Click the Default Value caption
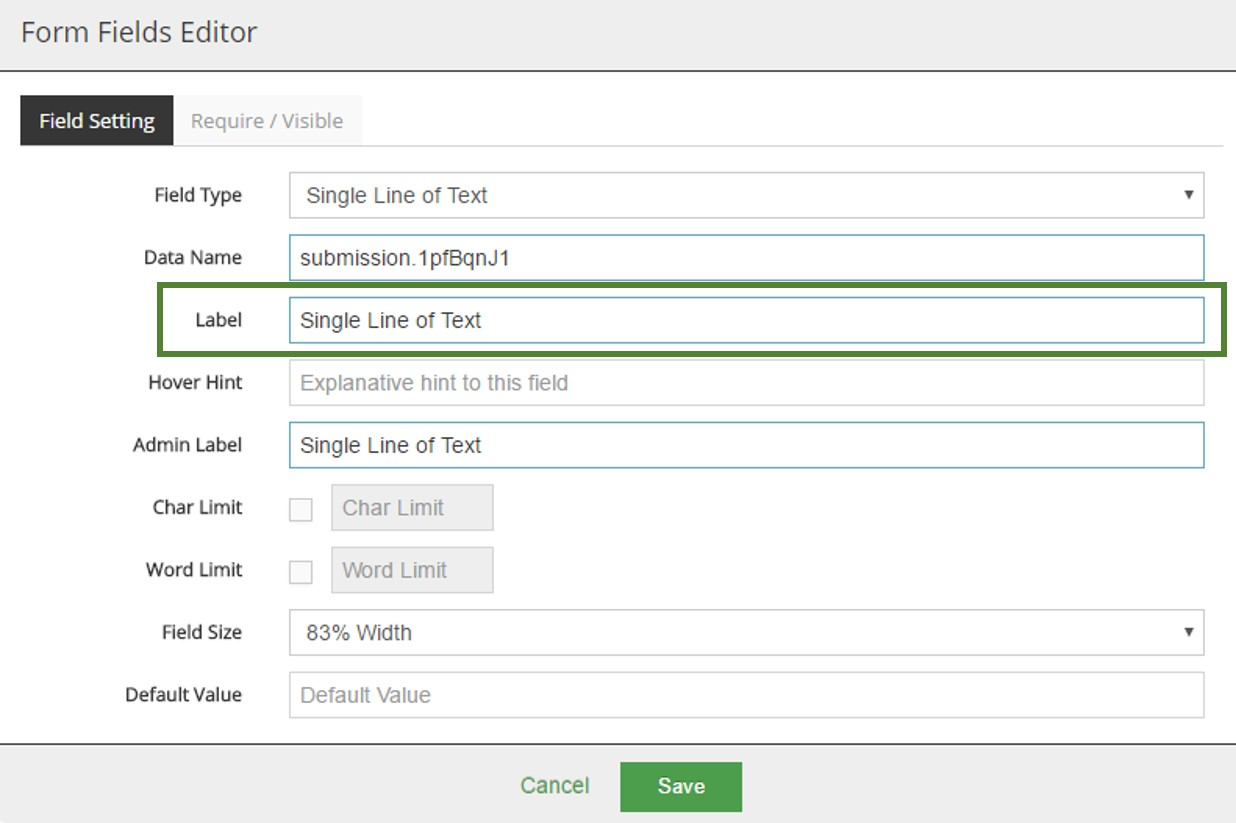1236x823 pixels. tap(184, 694)
